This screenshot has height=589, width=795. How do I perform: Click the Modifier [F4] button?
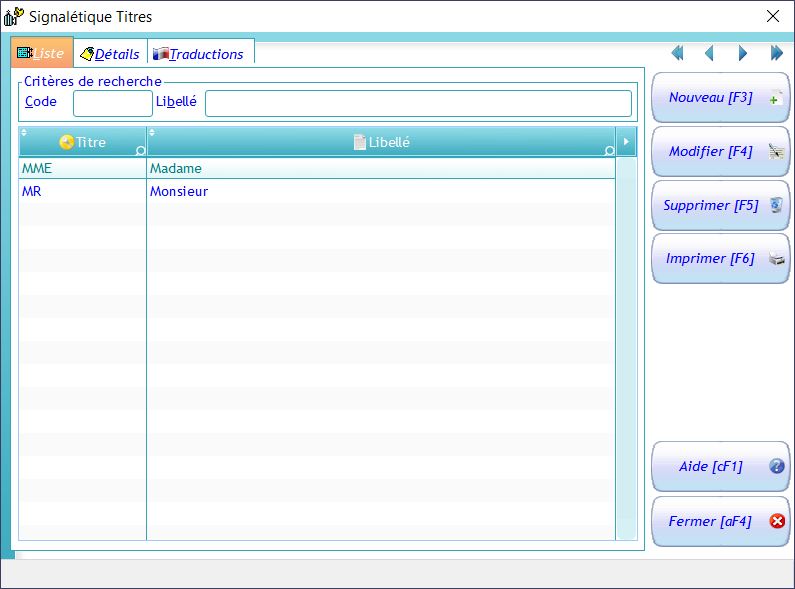pyautogui.click(x=720, y=151)
